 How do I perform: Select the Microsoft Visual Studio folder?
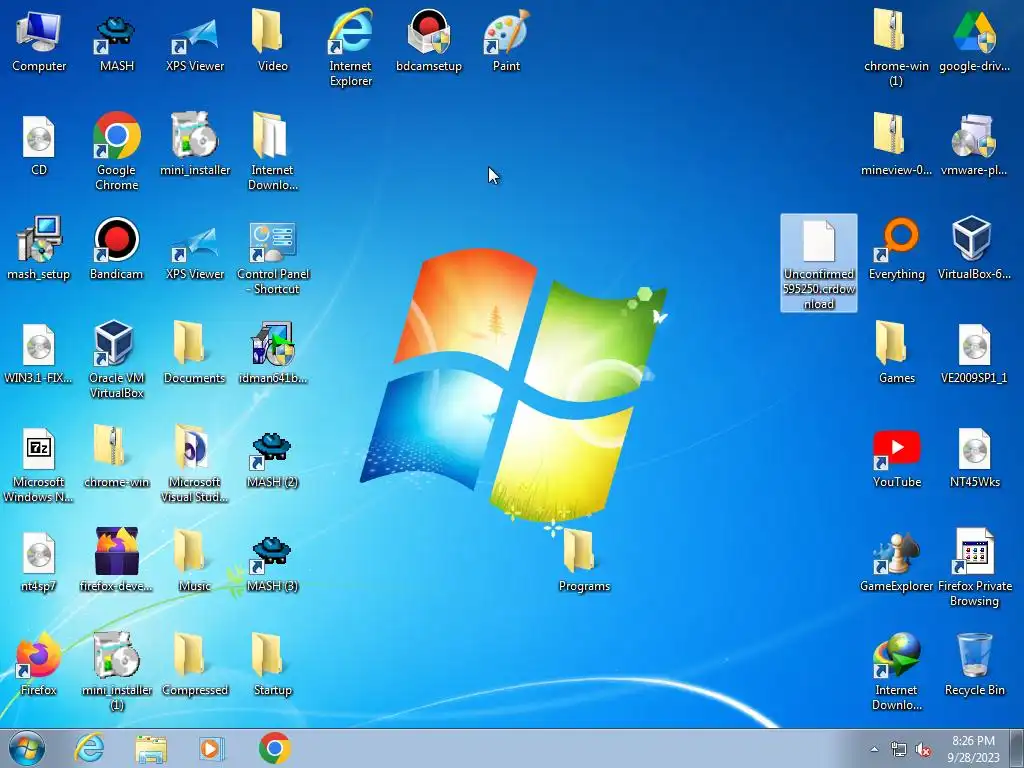(x=195, y=464)
